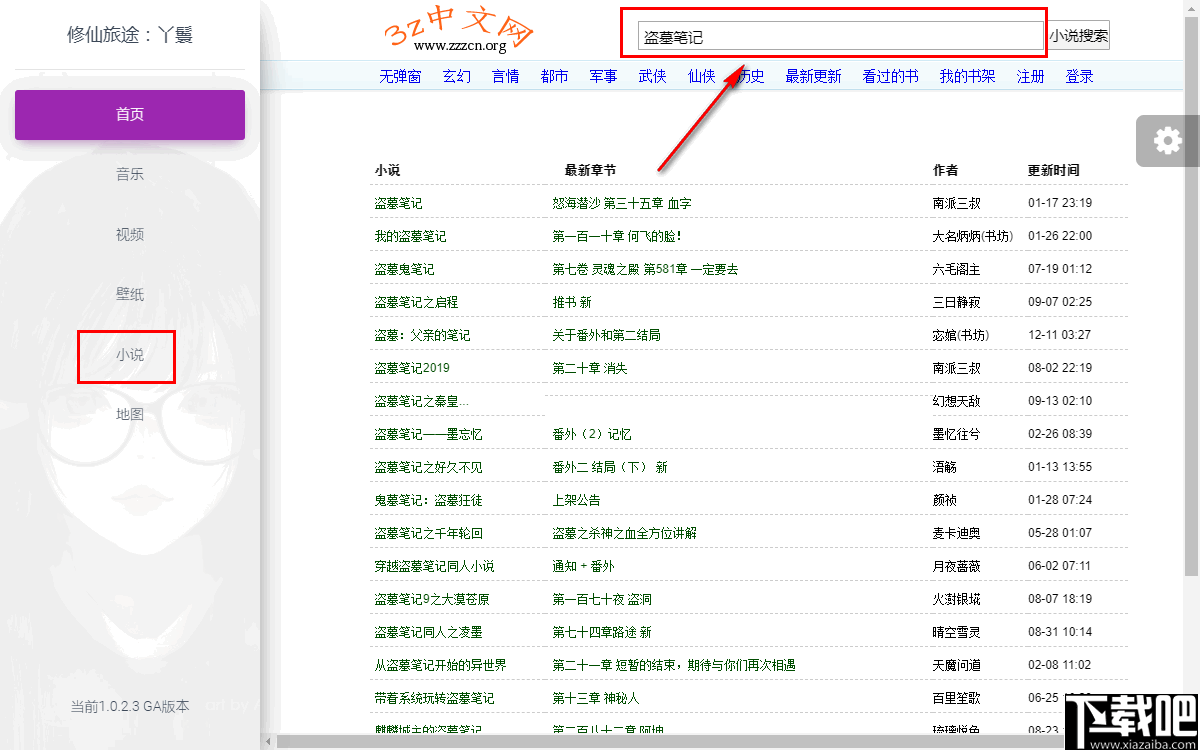Click the 3z中文网 site logo
The height and width of the screenshot is (750, 1200).
click(460, 31)
